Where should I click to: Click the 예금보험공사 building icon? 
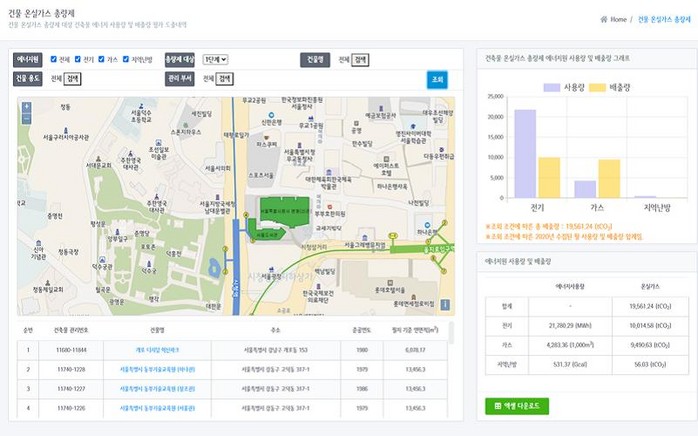click(381, 109)
